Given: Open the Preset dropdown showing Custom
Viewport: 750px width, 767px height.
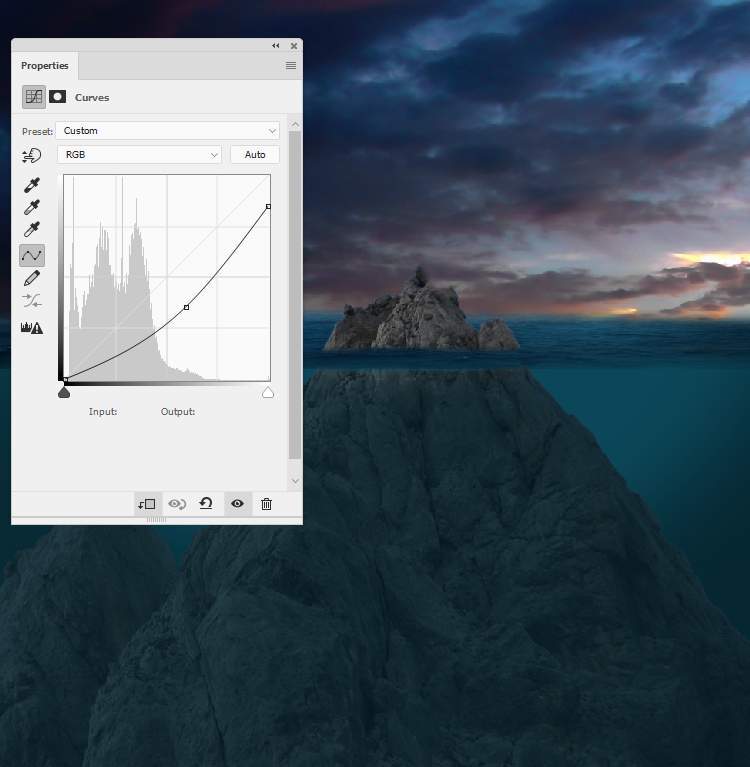Looking at the screenshot, I should [x=167, y=131].
